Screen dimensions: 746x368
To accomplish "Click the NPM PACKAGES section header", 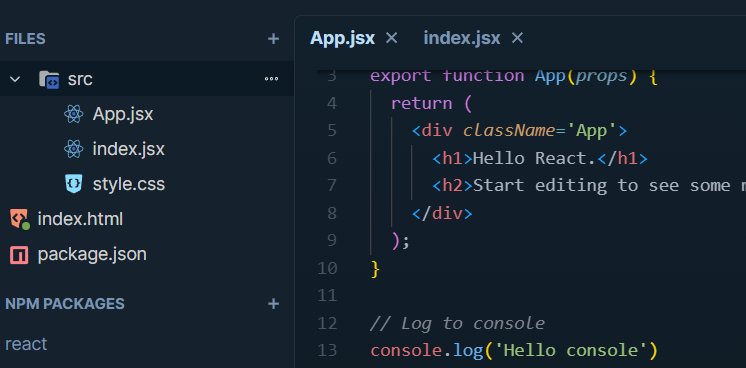I will point(65,304).
